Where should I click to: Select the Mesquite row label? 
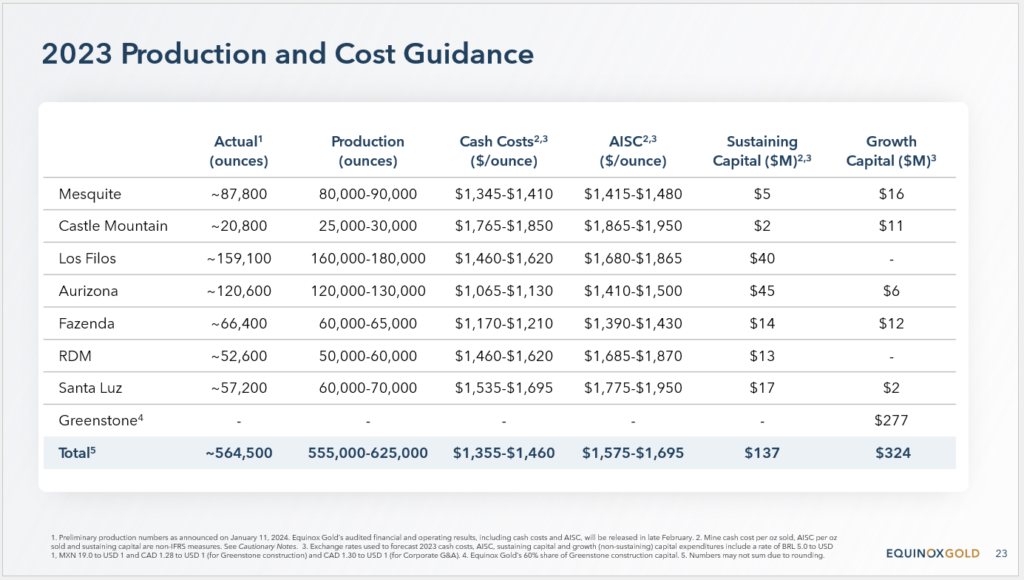click(x=90, y=194)
